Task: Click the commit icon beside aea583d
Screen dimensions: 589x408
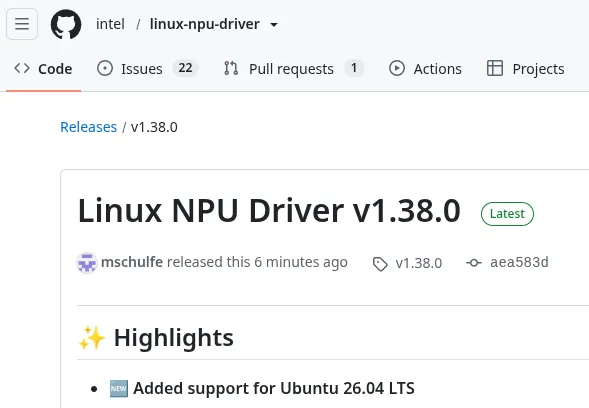Action: coord(474,263)
